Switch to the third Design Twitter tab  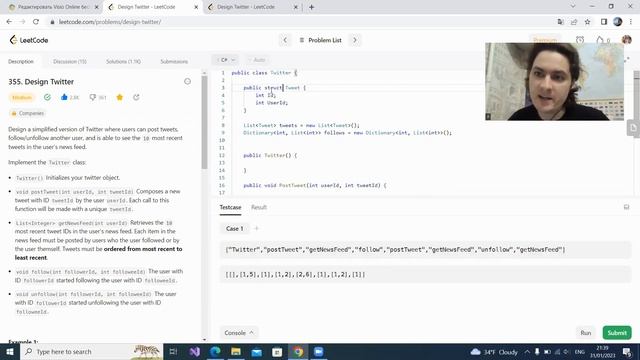[253, 7]
